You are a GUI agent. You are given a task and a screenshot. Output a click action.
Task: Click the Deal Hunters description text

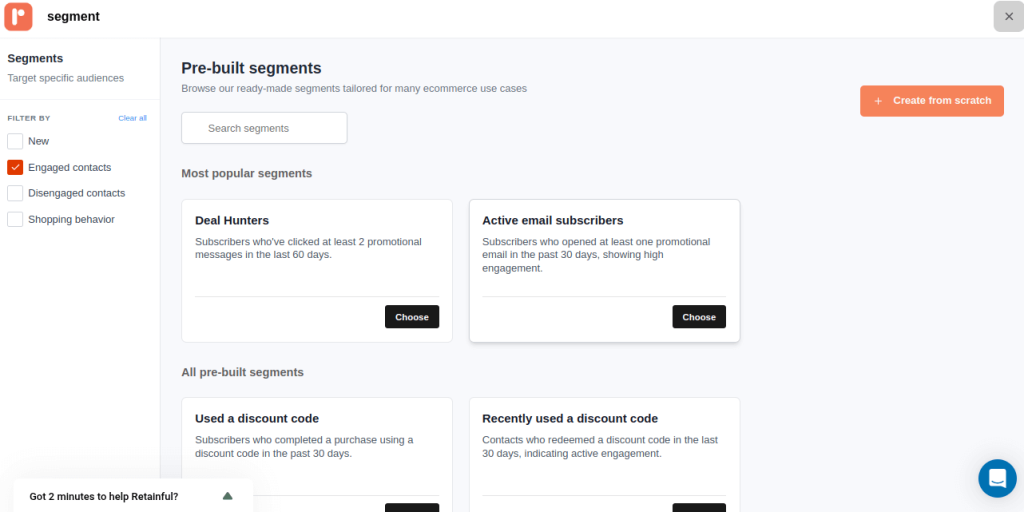[x=308, y=248]
